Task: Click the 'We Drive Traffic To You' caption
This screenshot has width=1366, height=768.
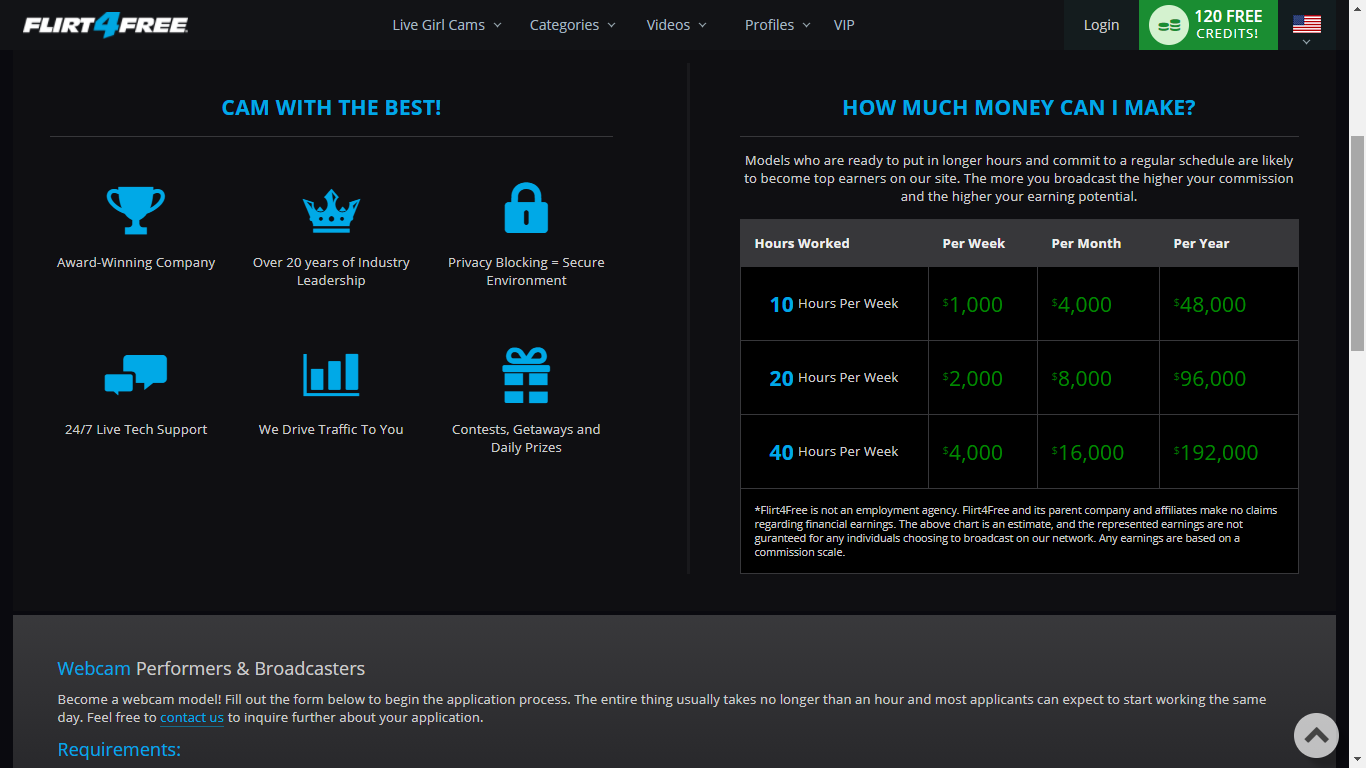Action: [x=331, y=429]
